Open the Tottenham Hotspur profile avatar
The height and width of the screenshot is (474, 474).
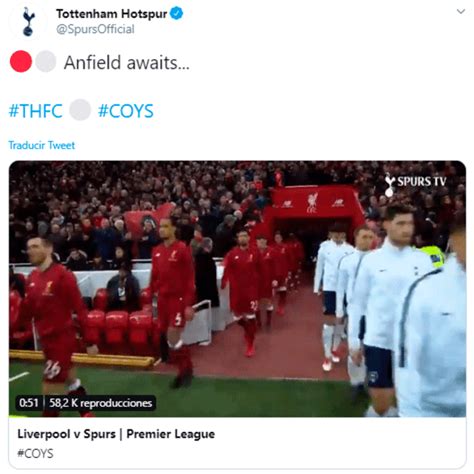click(28, 21)
